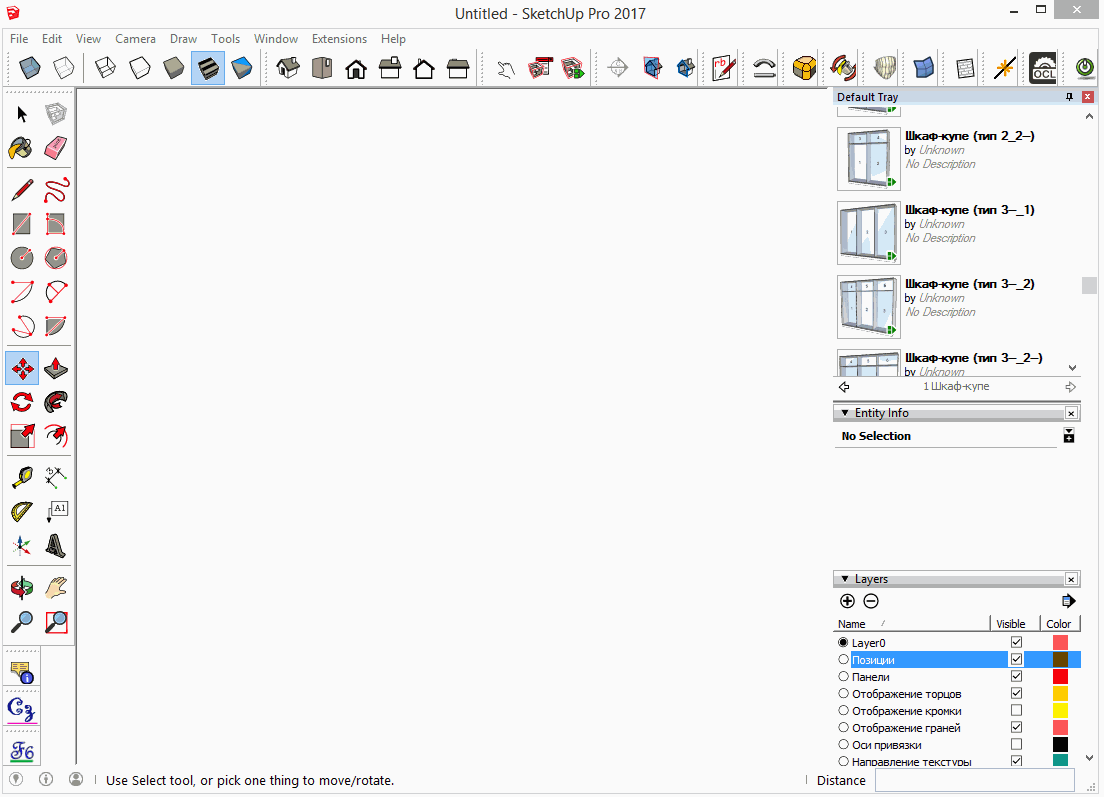
Task: Select the Orbit tool
Action: coord(22,587)
